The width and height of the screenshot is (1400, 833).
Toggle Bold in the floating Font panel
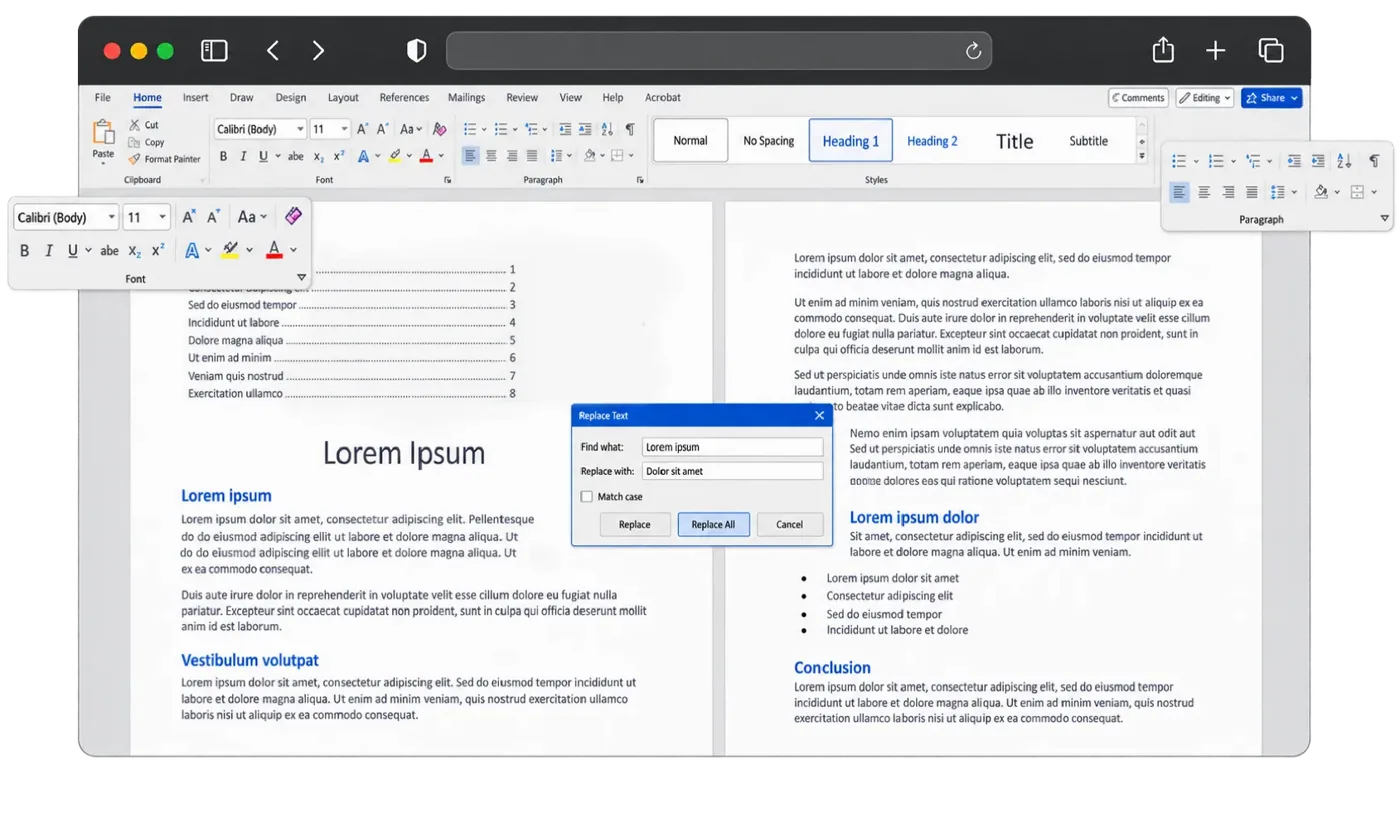25,250
